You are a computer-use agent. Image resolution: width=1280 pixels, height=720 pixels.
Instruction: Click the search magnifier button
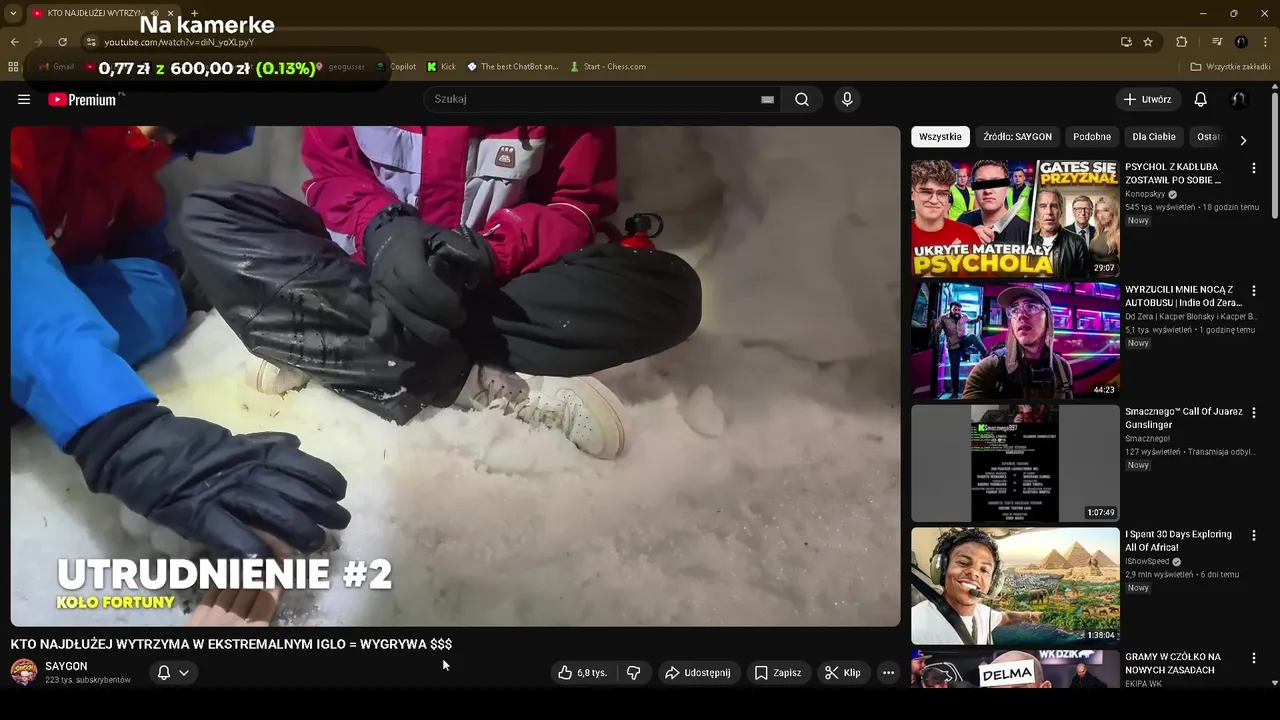[x=802, y=99]
